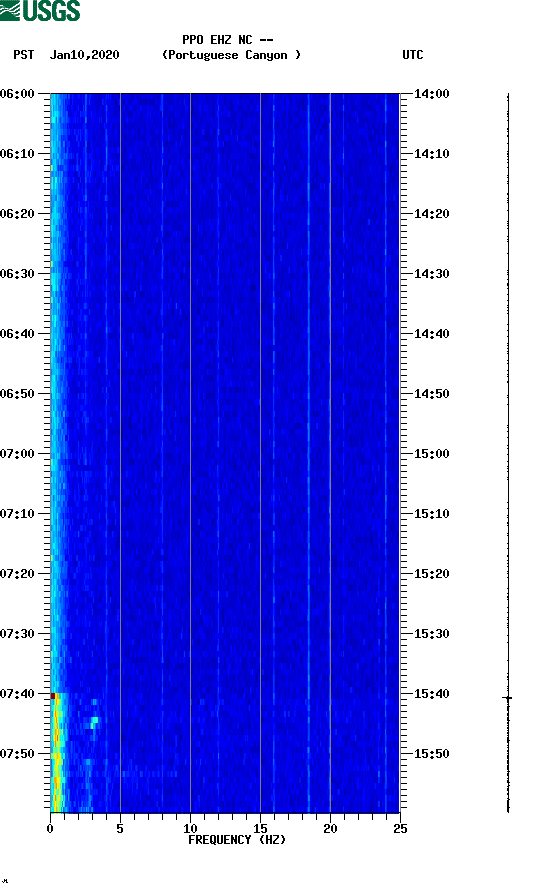This screenshot has height=892, width=552.
Task: Click the cyan energy spot near 3 Hz at 07:45
Action: coord(94,722)
